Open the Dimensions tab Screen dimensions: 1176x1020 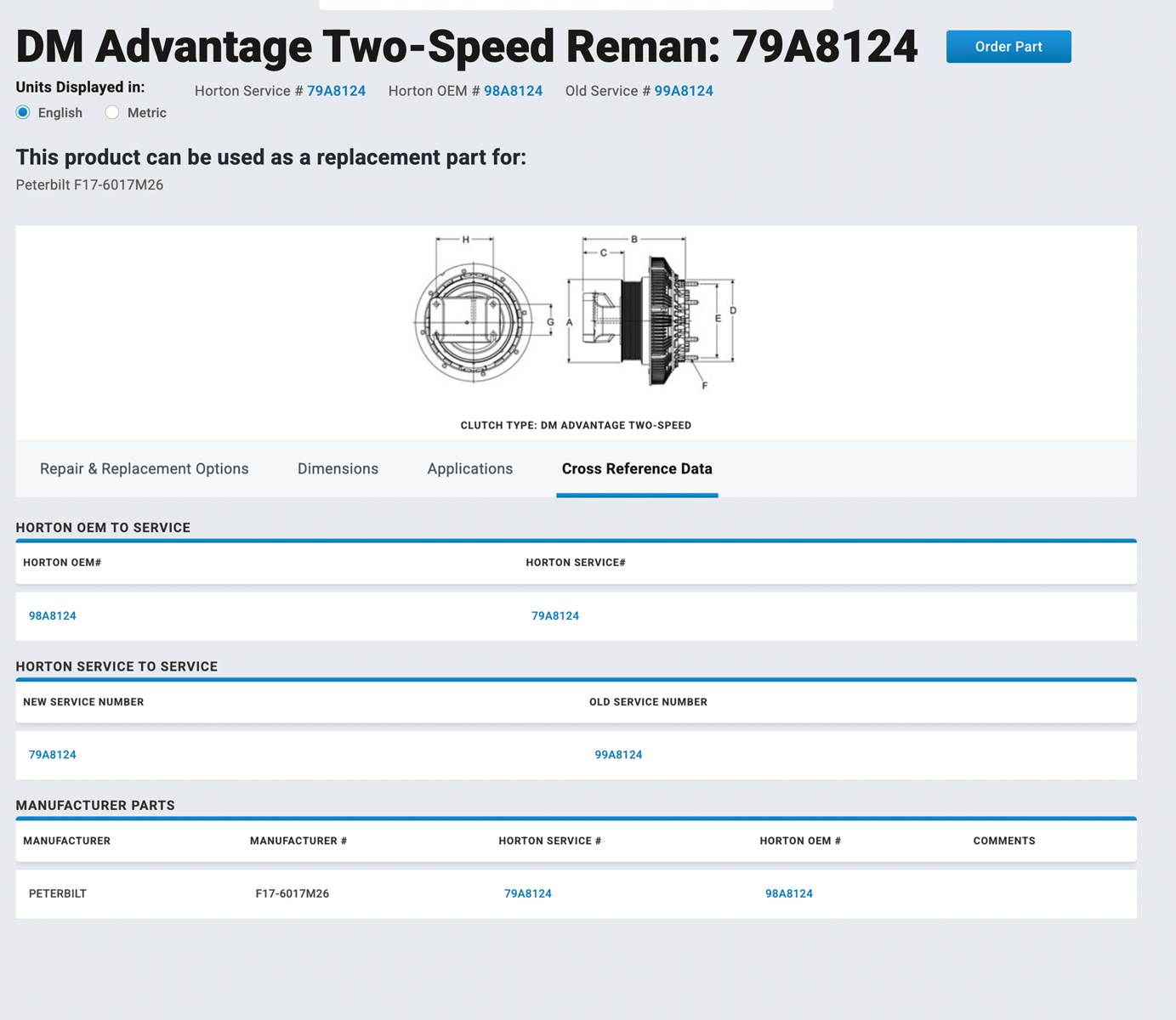click(338, 468)
